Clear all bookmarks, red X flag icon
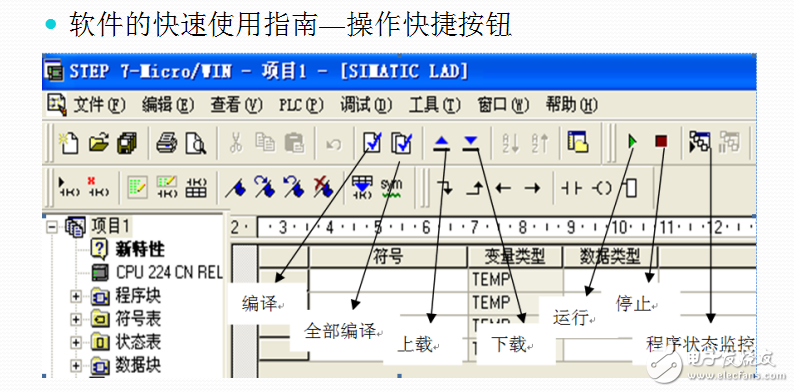This screenshot has width=794, height=392. (323, 187)
